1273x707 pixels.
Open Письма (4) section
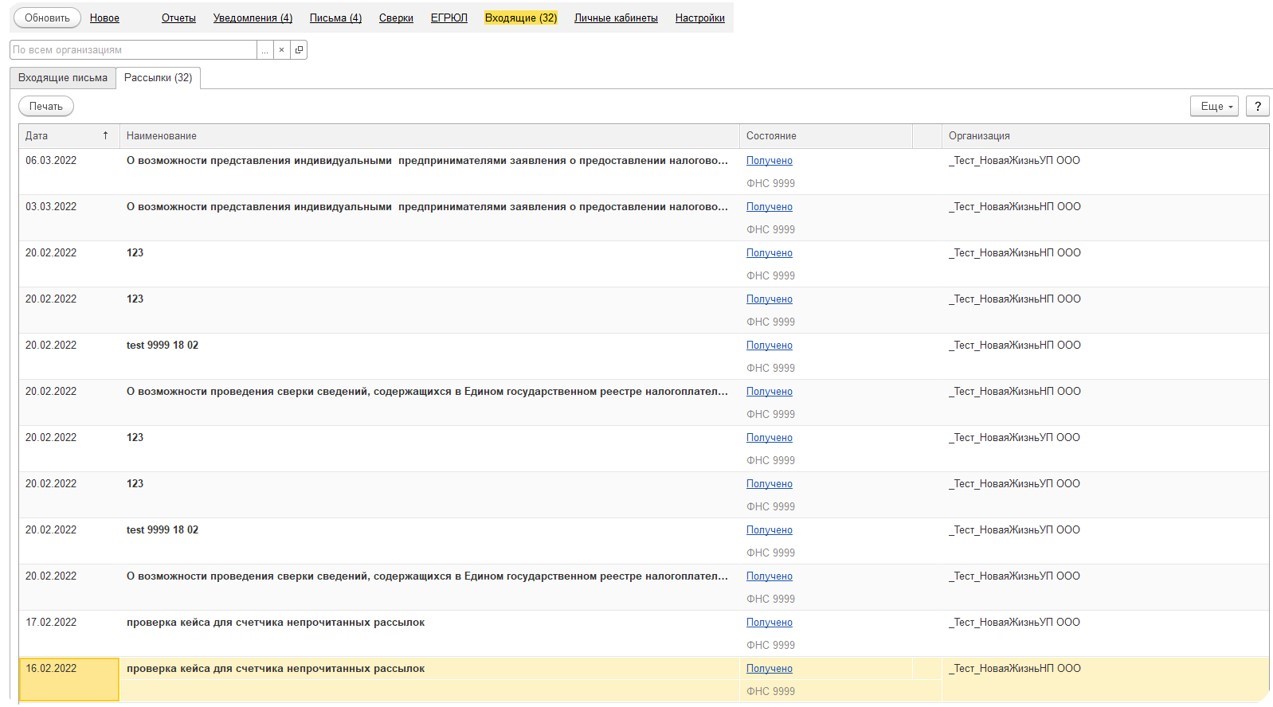tap(336, 18)
